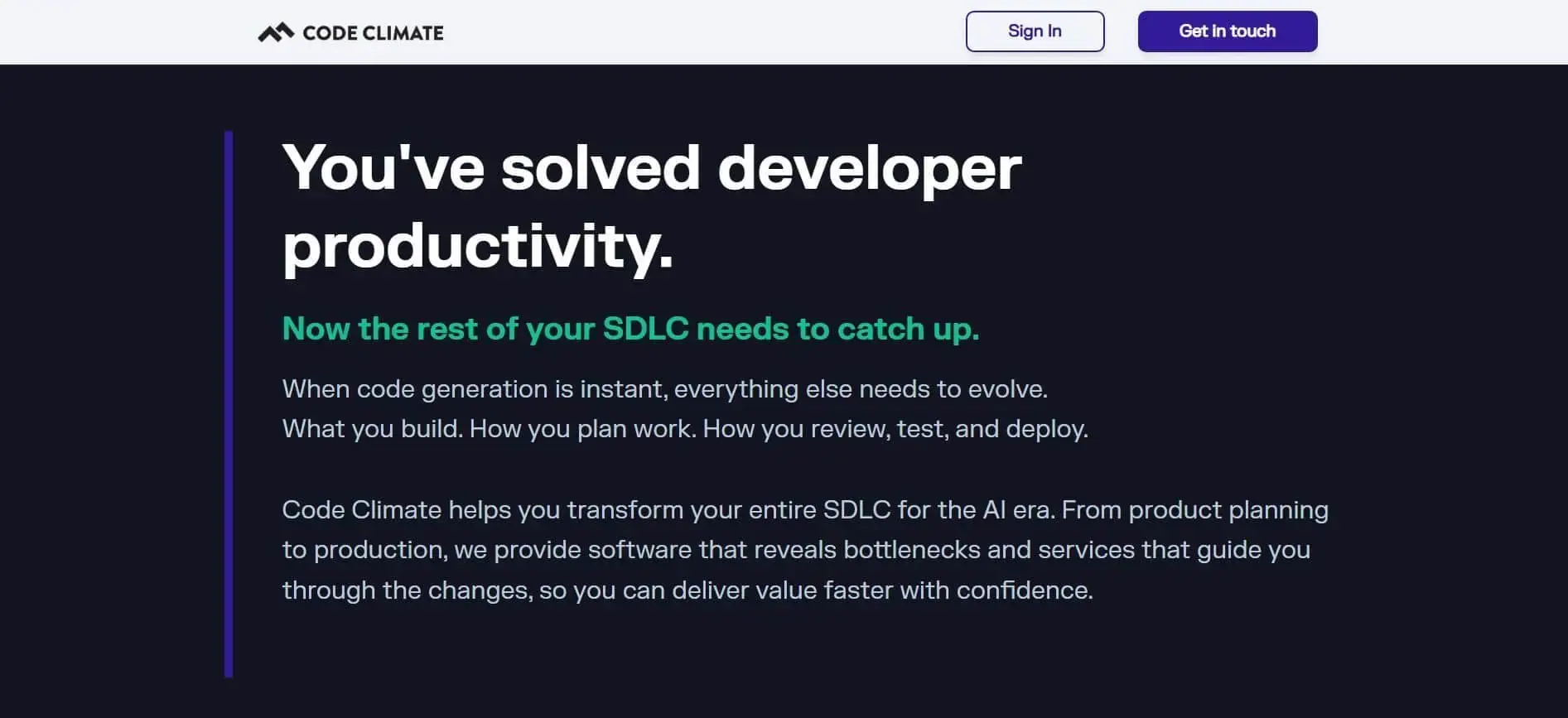Open Sign In from the header
Viewport: 1568px width, 718px height.
pyautogui.click(x=1034, y=31)
